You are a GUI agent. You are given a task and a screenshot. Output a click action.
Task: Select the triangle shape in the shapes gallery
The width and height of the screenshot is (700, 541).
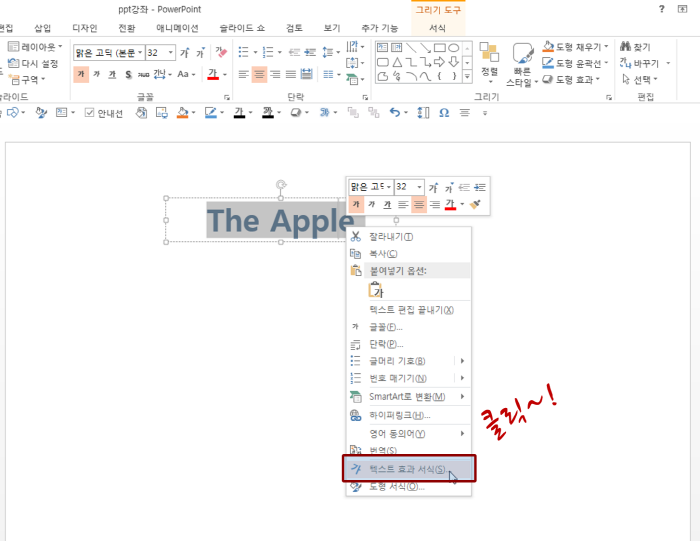pos(397,62)
